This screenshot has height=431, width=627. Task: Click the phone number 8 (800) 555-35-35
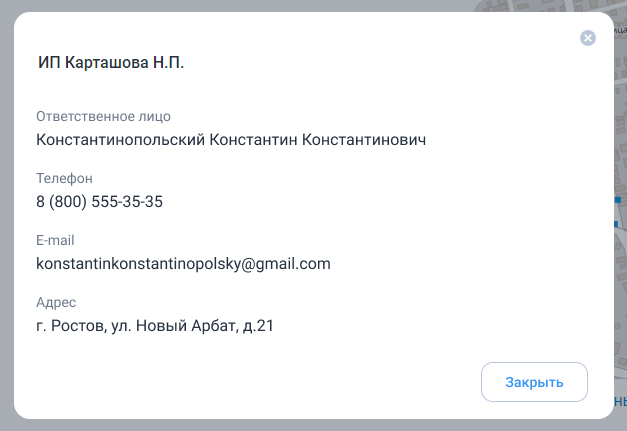coord(99,202)
